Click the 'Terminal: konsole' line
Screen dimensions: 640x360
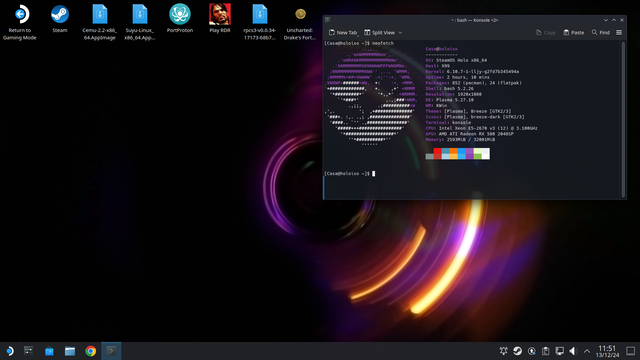[448, 122]
